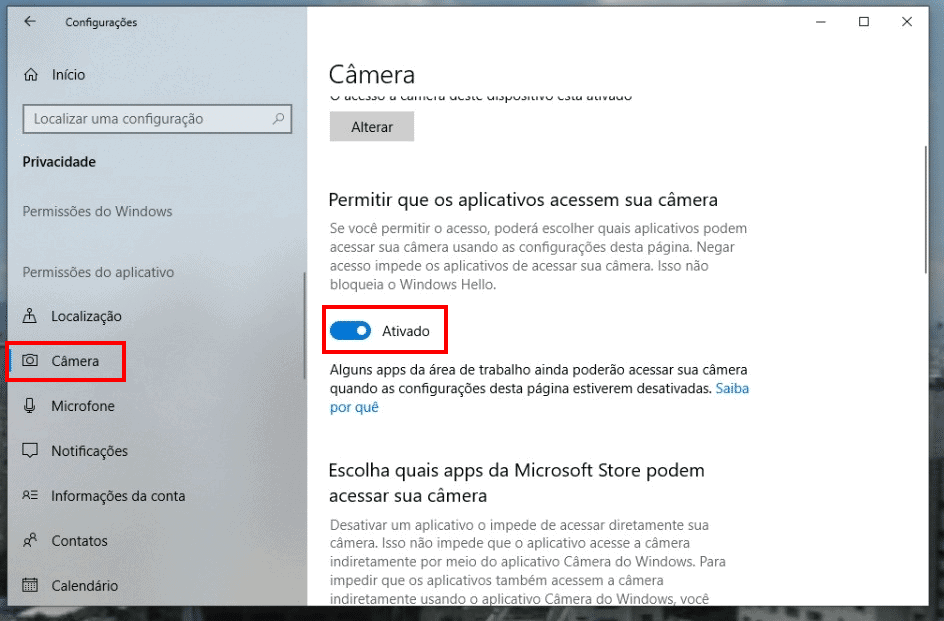Minimize the Configurações window
944x621 pixels.
click(x=821, y=22)
